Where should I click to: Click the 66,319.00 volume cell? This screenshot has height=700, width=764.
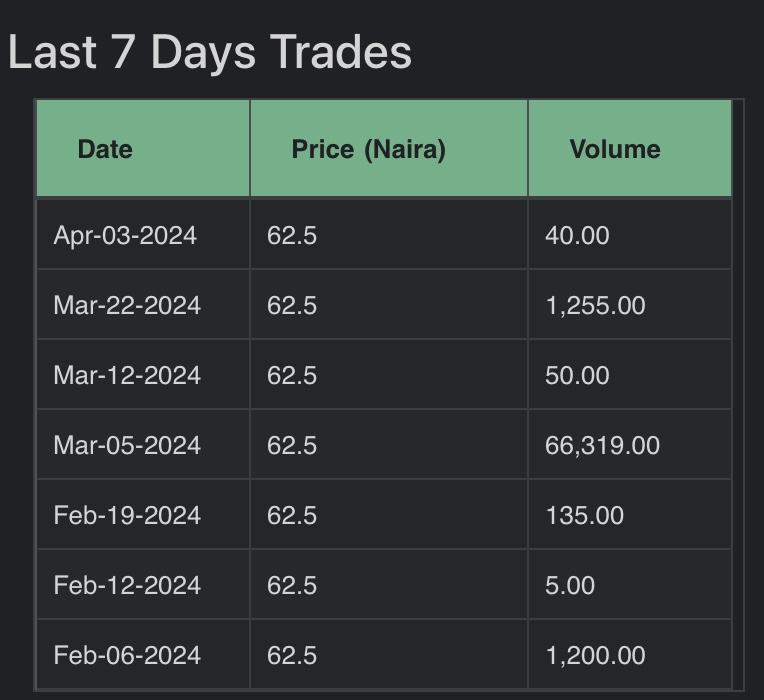[x=602, y=445]
